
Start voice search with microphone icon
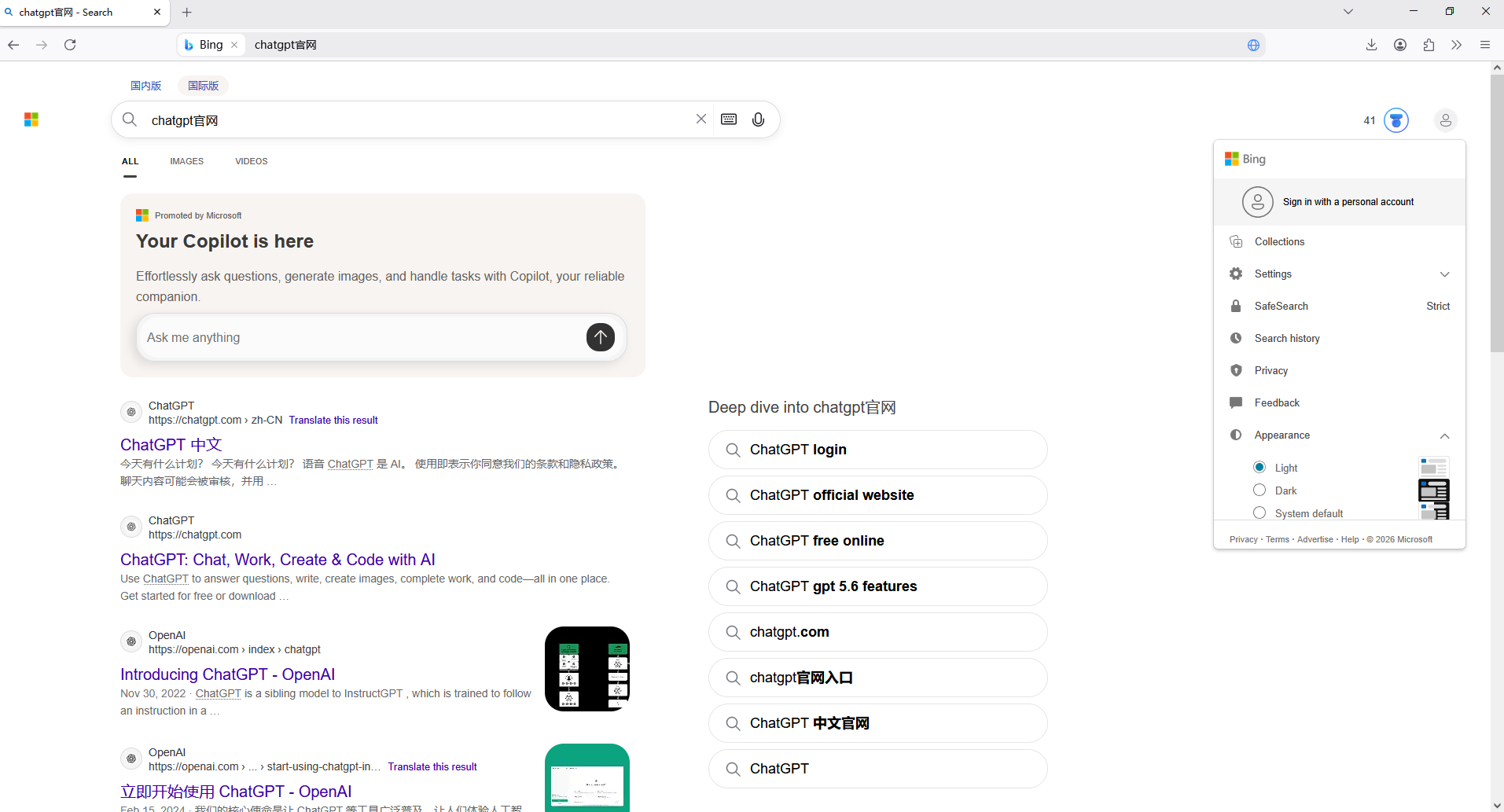tap(758, 119)
